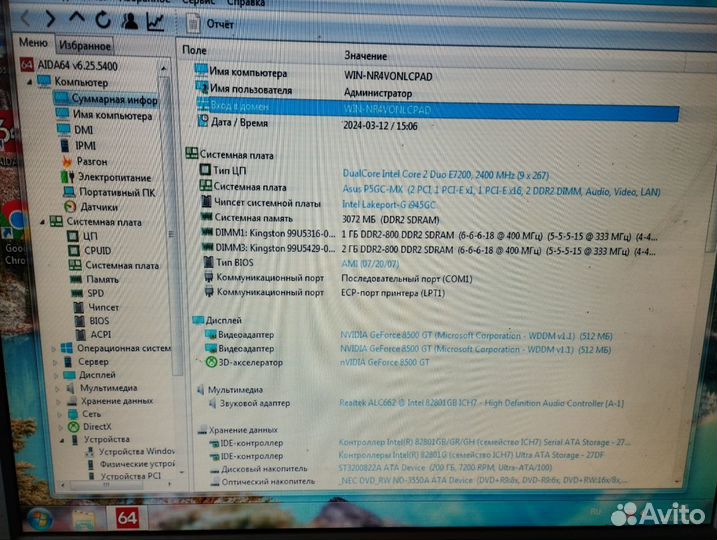The height and width of the screenshot is (540, 717).
Task: Click the Up level arrow icon
Action: pos(77,18)
